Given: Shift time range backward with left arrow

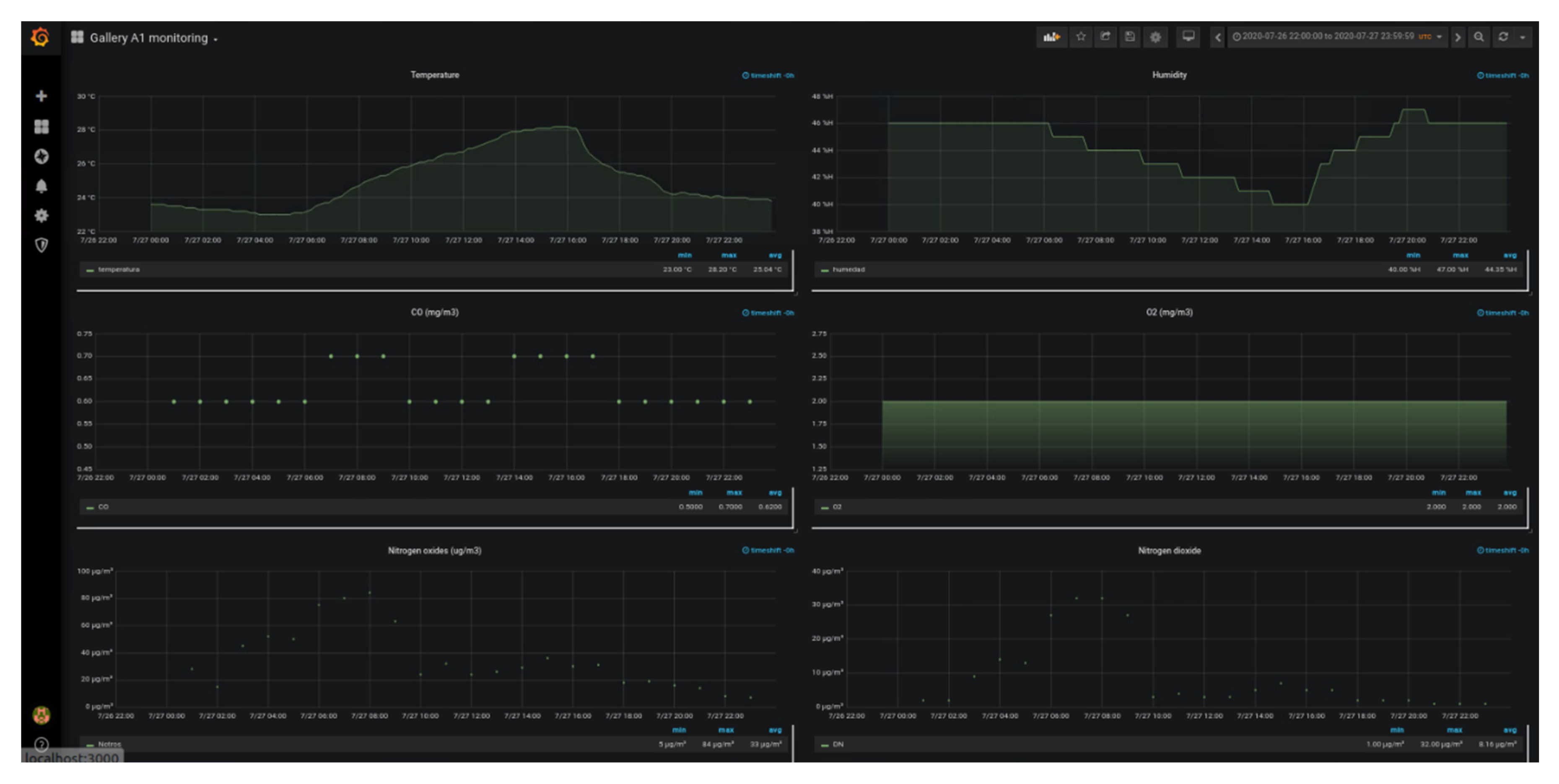Looking at the screenshot, I should 1218,38.
